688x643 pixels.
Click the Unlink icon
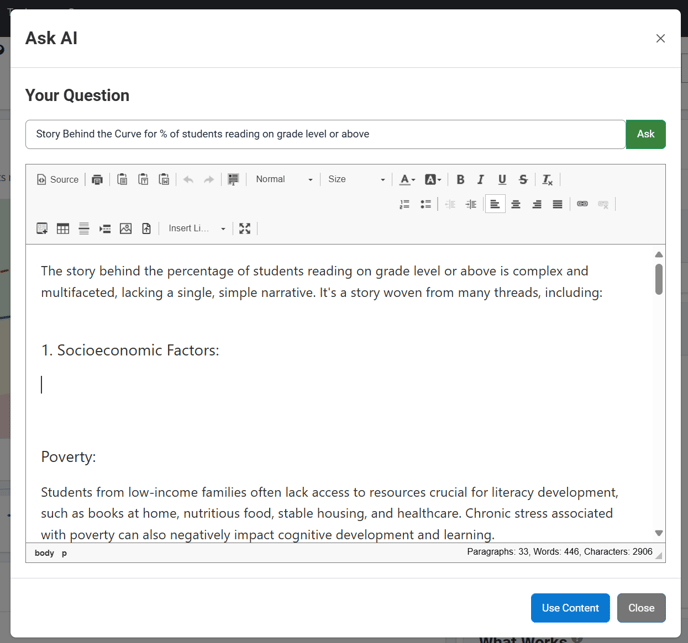click(x=603, y=204)
